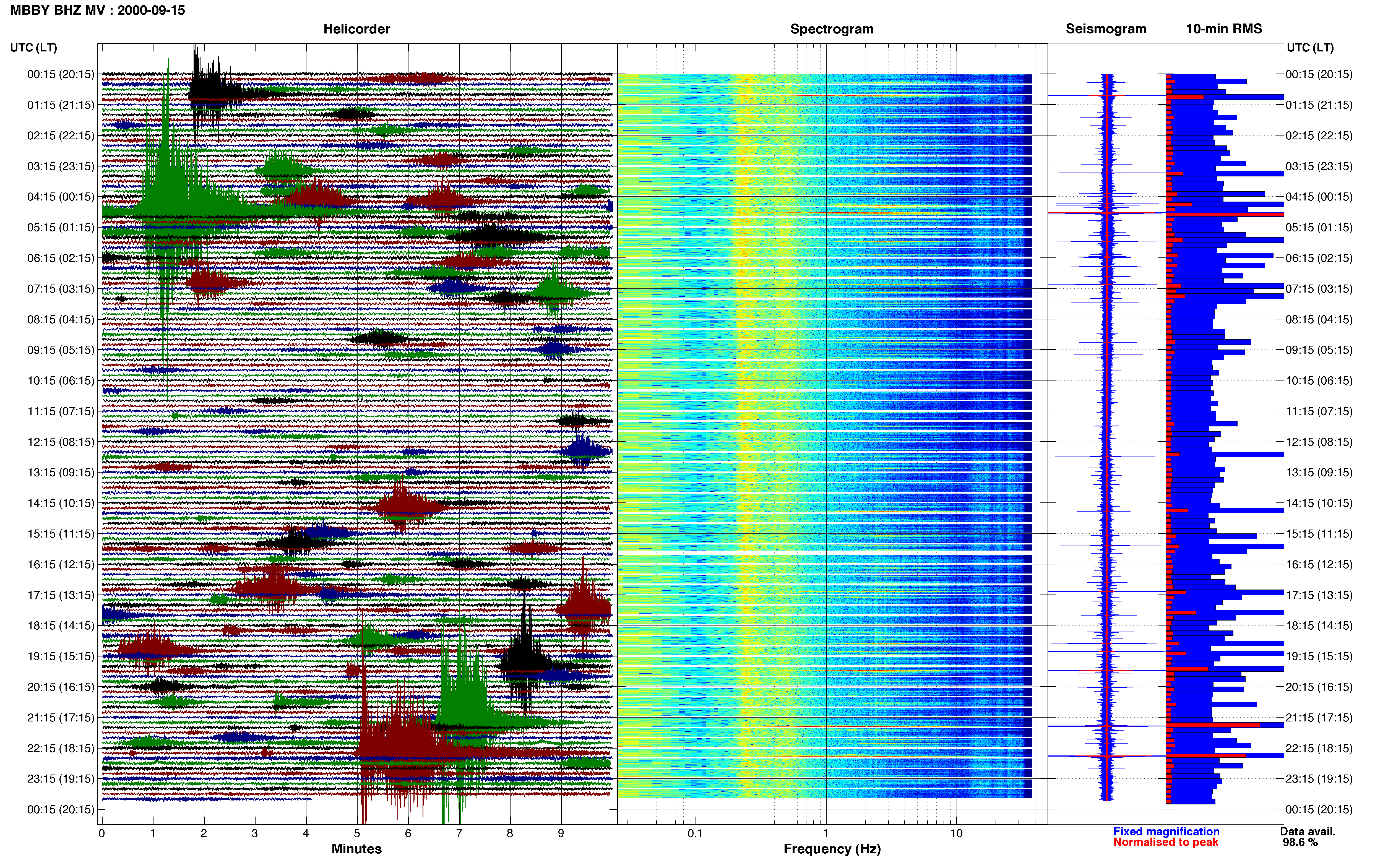This screenshot has height=868, width=1388.
Task: Click right time label '05:15 (01:15)'
Action: 1319,227
